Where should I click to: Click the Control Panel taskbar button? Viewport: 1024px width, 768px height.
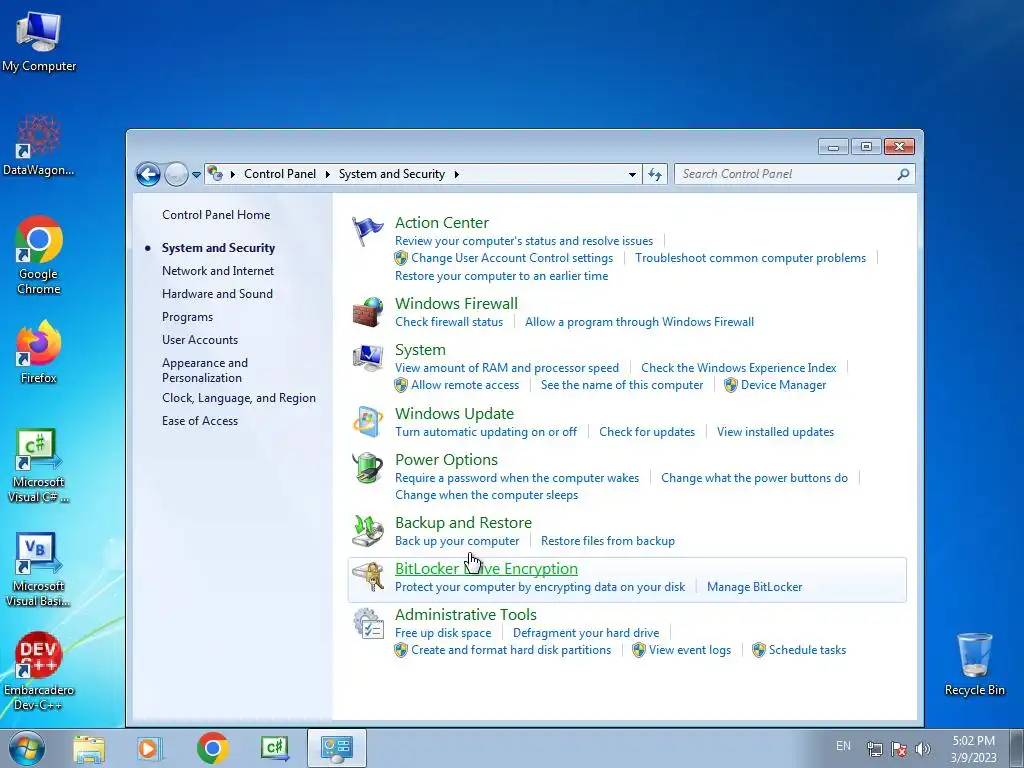point(336,748)
